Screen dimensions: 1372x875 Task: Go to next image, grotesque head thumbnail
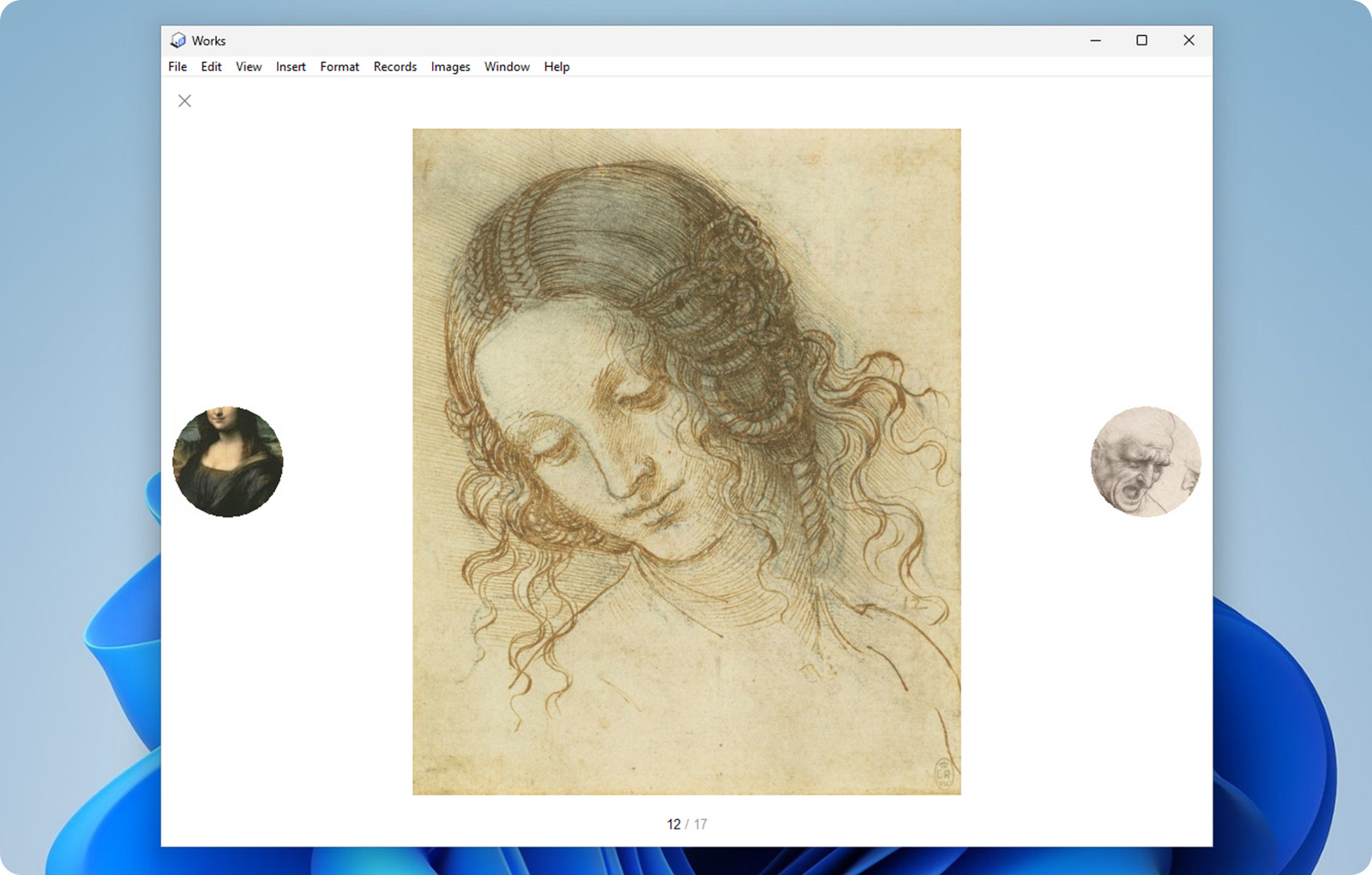(1146, 462)
